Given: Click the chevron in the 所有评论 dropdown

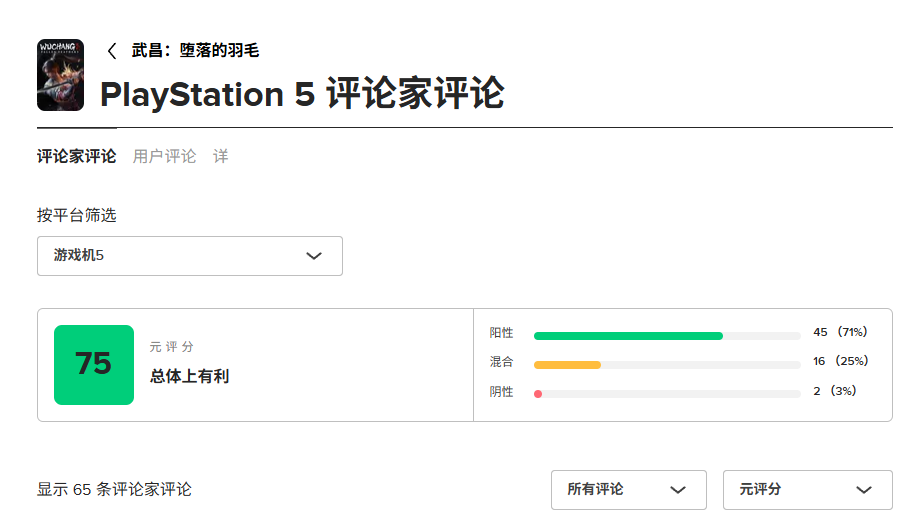Looking at the screenshot, I should [x=678, y=490].
